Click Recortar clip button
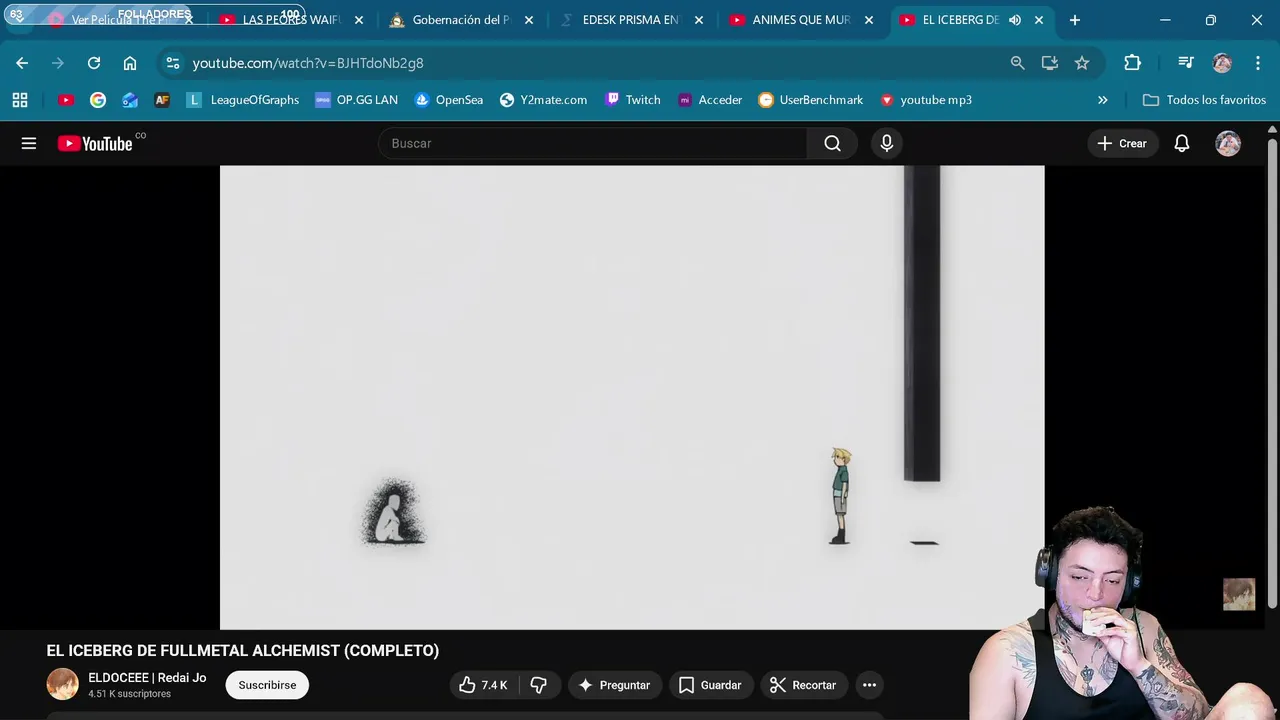1280x720 pixels. tap(803, 685)
